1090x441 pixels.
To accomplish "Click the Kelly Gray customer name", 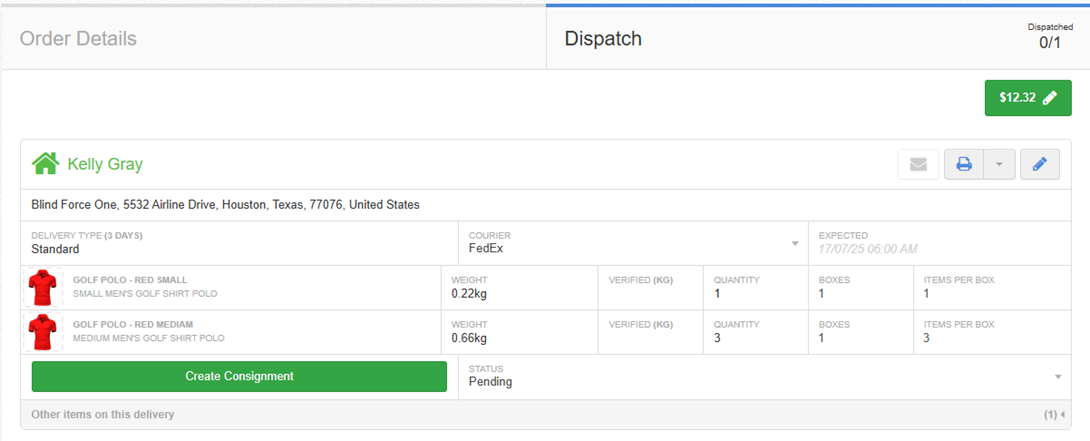I will [x=105, y=163].
